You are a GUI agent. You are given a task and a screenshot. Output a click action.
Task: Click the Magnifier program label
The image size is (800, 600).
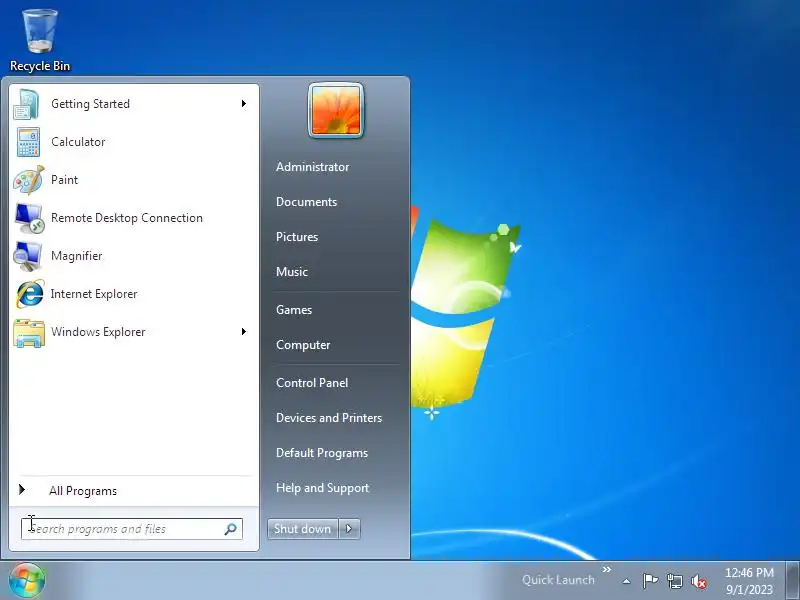tap(77, 256)
